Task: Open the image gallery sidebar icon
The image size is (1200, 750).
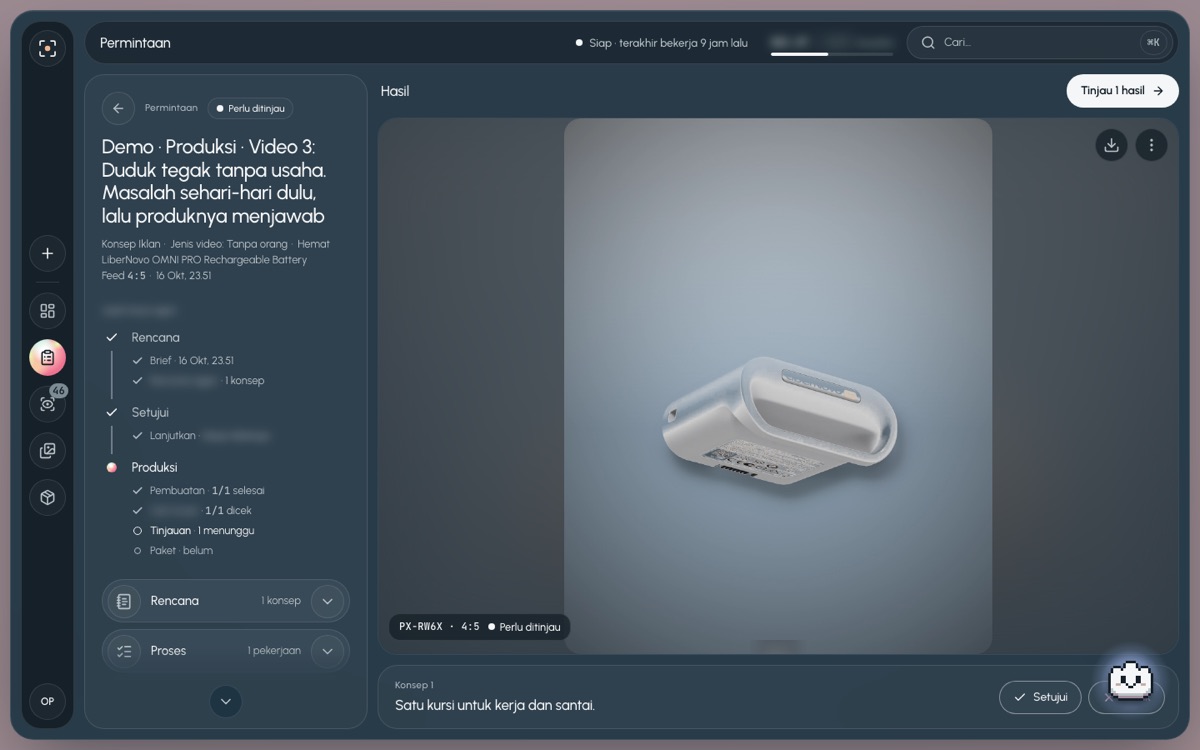Action: click(47, 451)
